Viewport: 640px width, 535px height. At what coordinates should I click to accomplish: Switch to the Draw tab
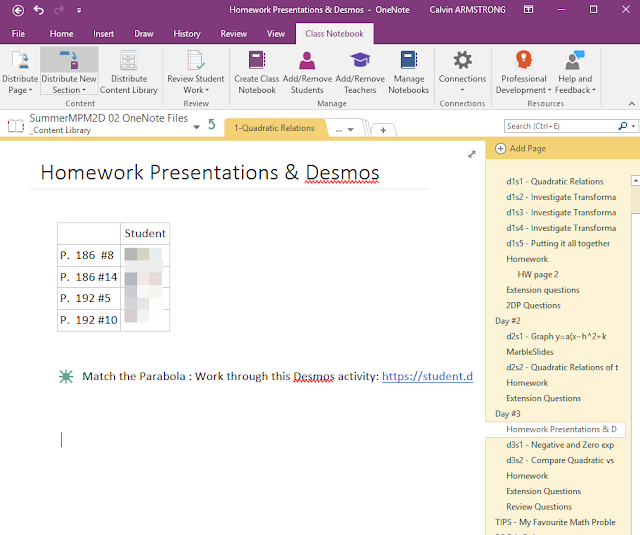144,34
